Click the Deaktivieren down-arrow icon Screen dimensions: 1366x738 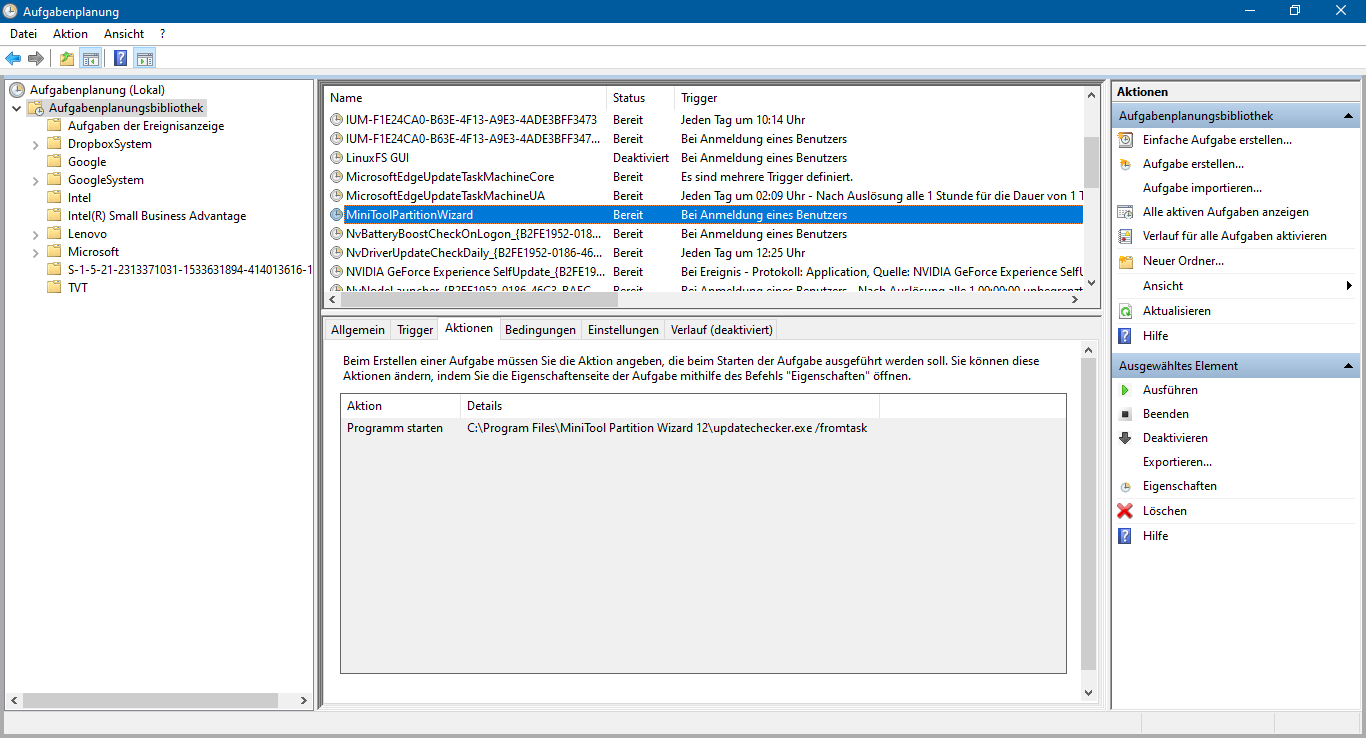(1125, 438)
